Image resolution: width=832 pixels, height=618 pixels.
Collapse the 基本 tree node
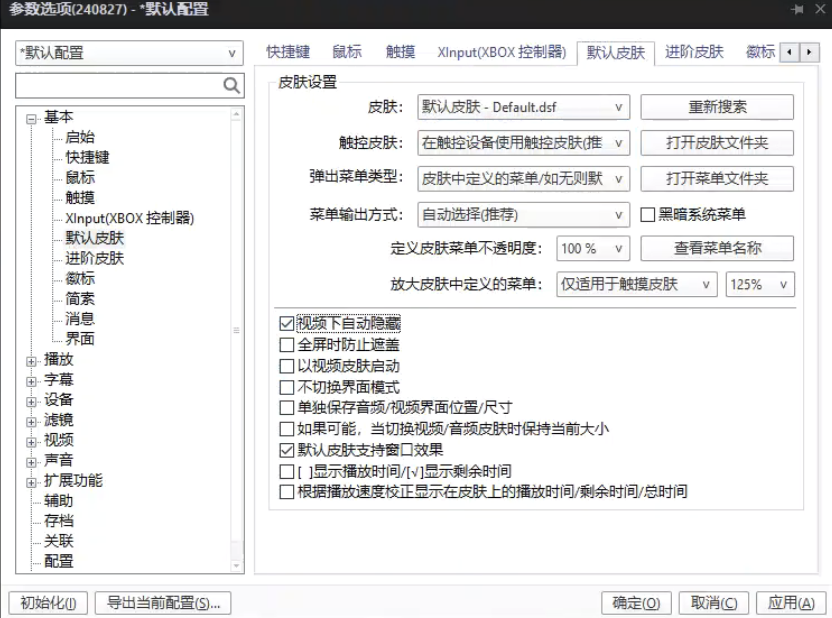(x=31, y=118)
